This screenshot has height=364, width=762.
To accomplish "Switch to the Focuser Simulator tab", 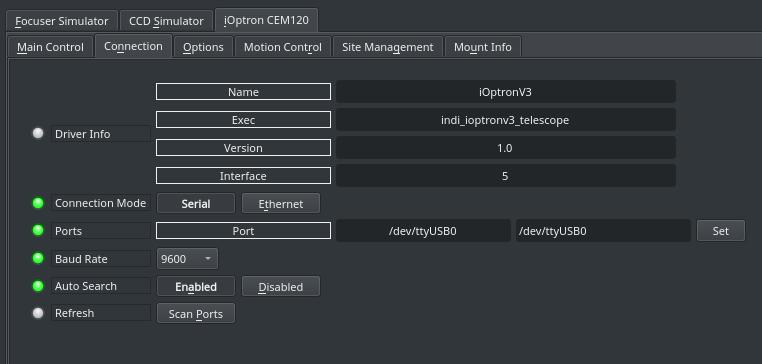I will pos(62,21).
